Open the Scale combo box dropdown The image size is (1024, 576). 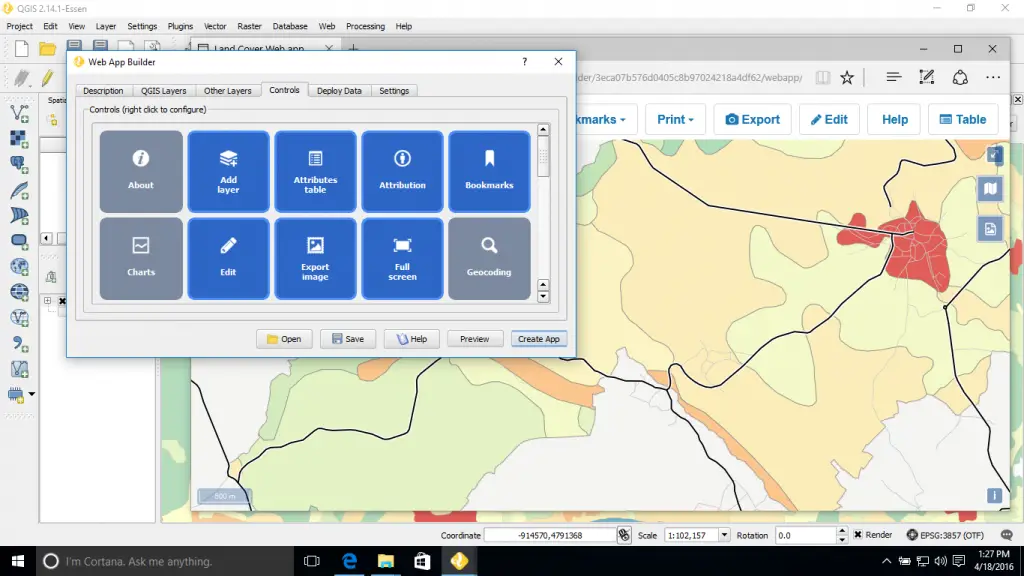point(724,535)
